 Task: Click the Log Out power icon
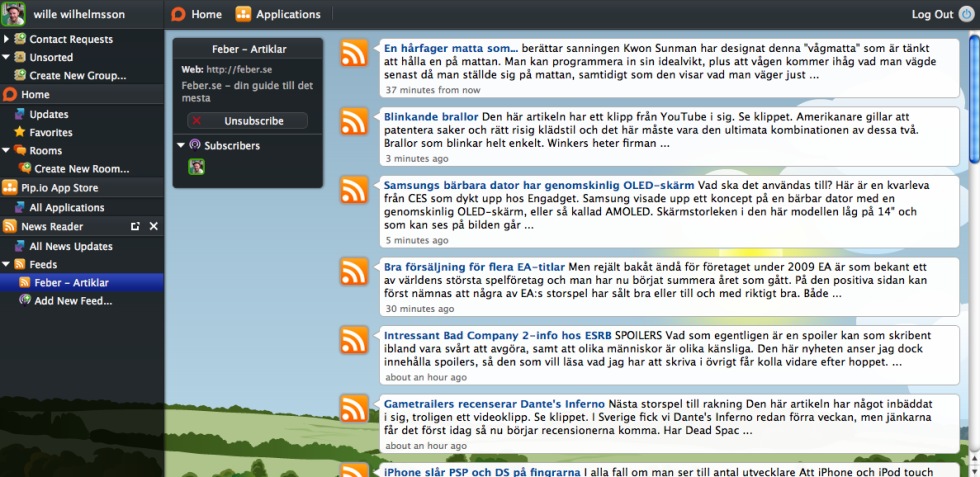[966, 14]
